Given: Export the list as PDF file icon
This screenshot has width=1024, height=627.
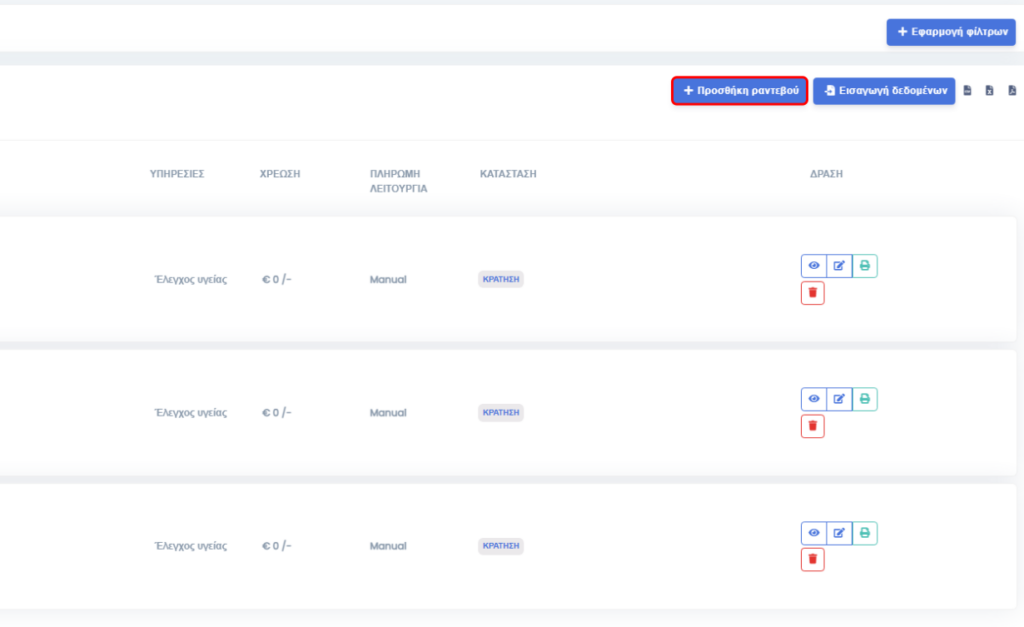Looking at the screenshot, I should coord(1012,91).
